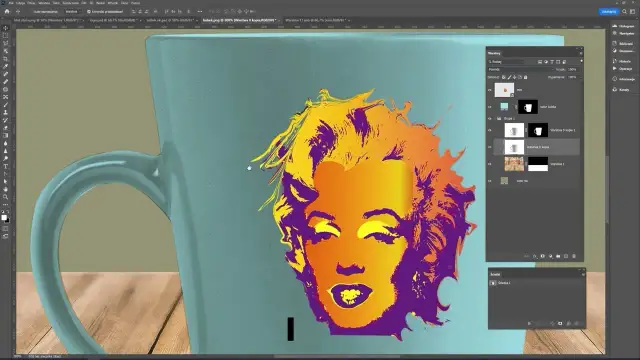Hide the Warstwa 0 kopia 2 layer
The width and height of the screenshot is (640, 360).
point(490,130)
